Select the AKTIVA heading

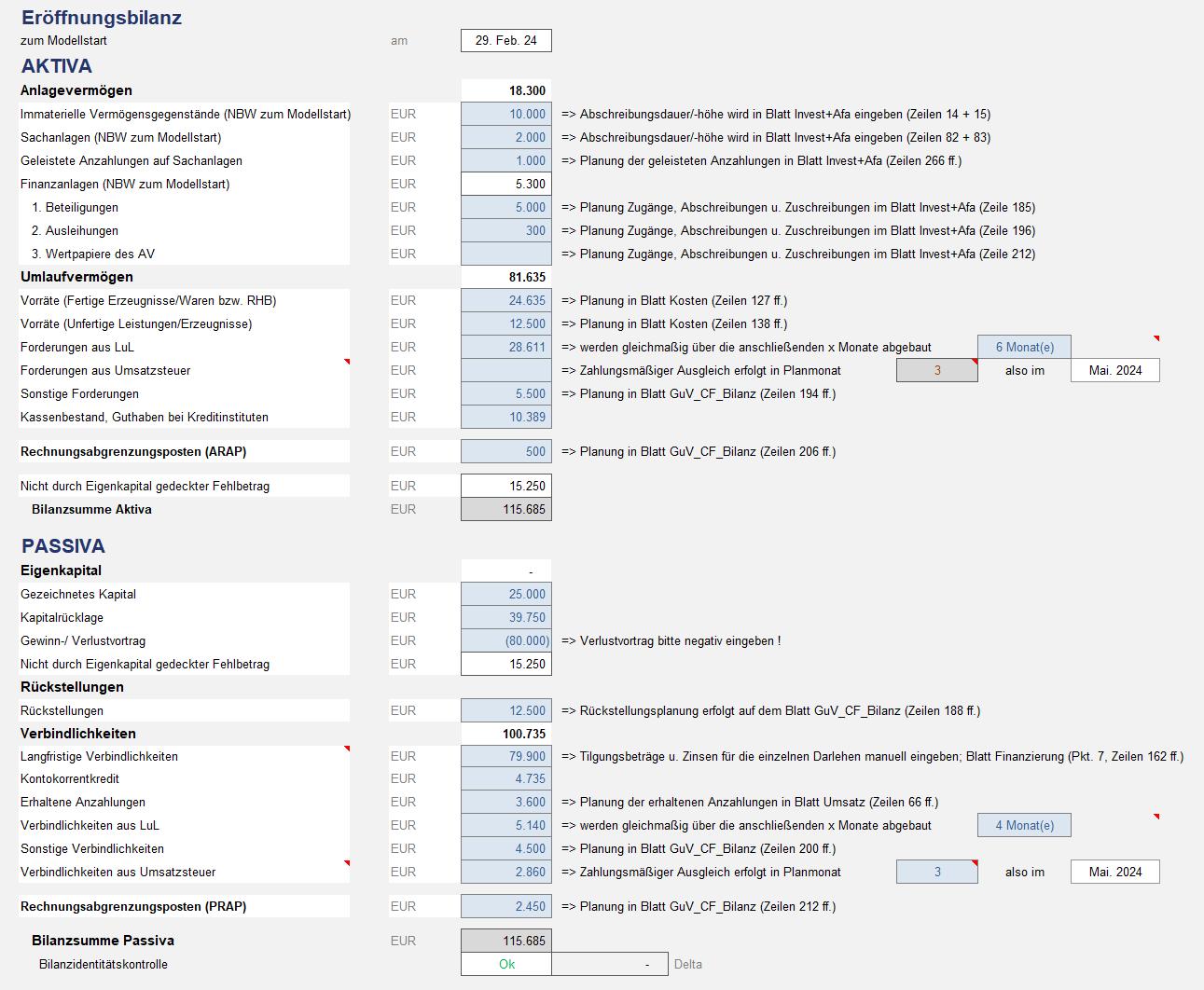coord(57,66)
